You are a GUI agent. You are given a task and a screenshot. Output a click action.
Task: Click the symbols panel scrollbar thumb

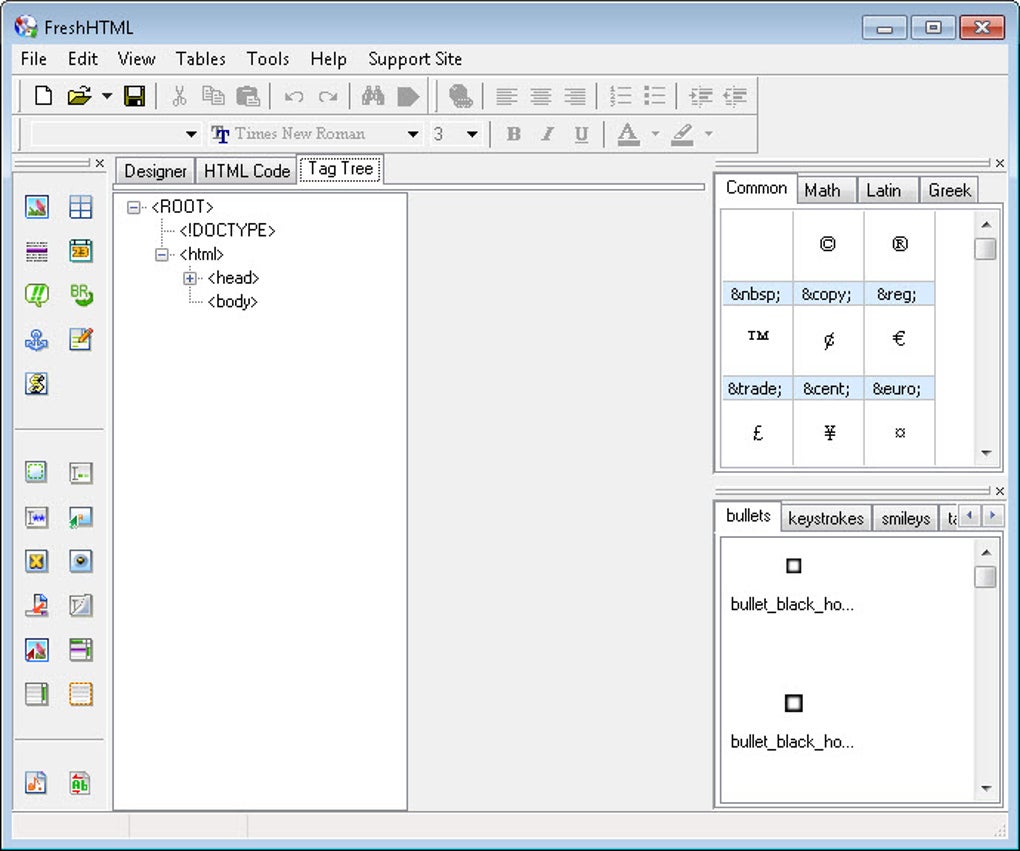click(986, 249)
